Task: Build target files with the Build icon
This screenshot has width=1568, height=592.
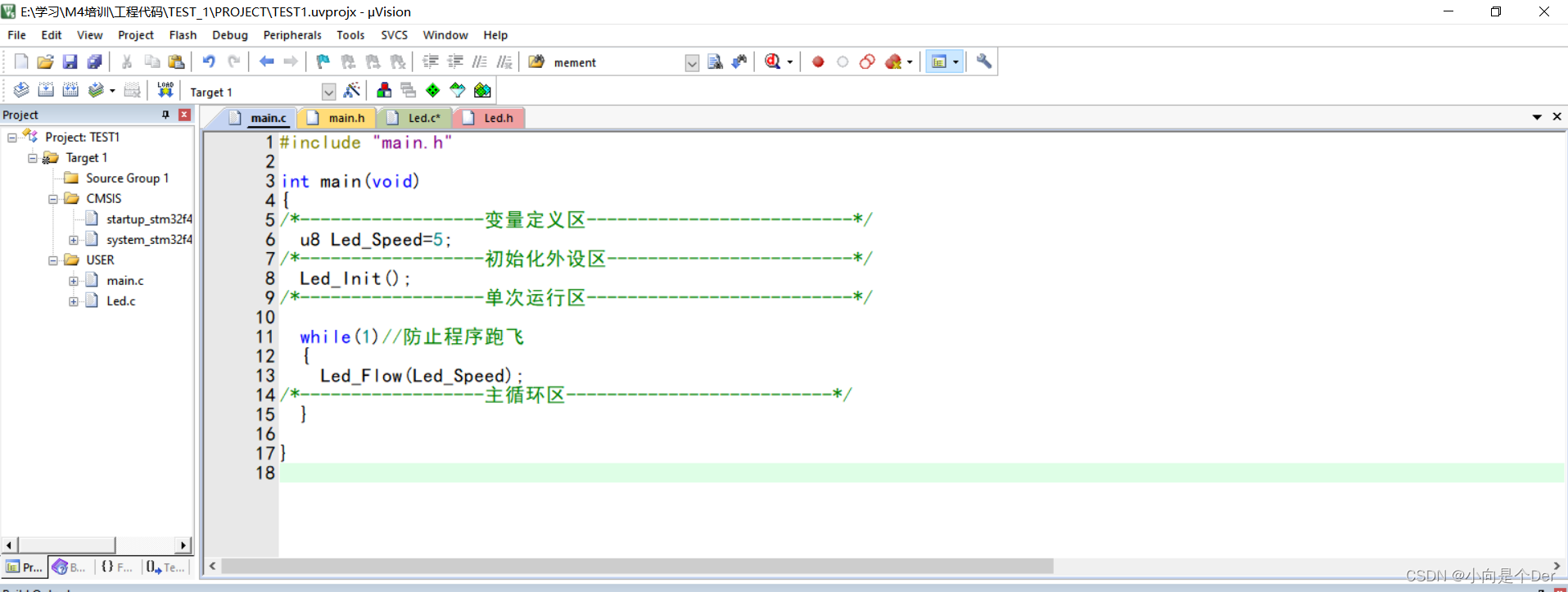Action: tap(46, 90)
